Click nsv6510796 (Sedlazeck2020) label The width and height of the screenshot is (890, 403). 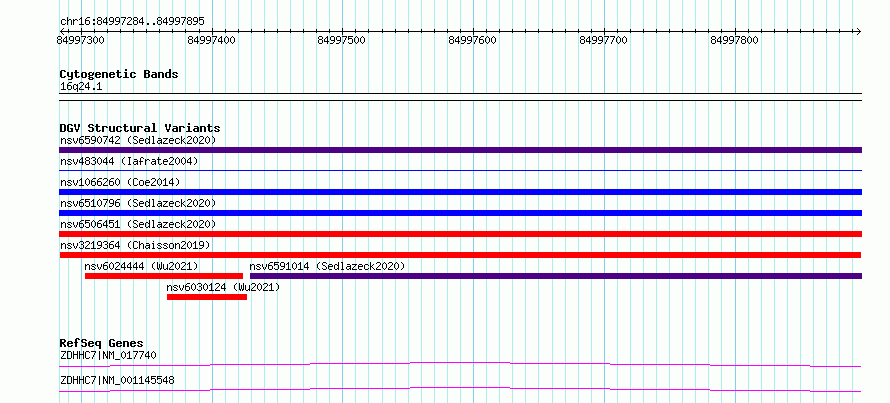pos(138,203)
